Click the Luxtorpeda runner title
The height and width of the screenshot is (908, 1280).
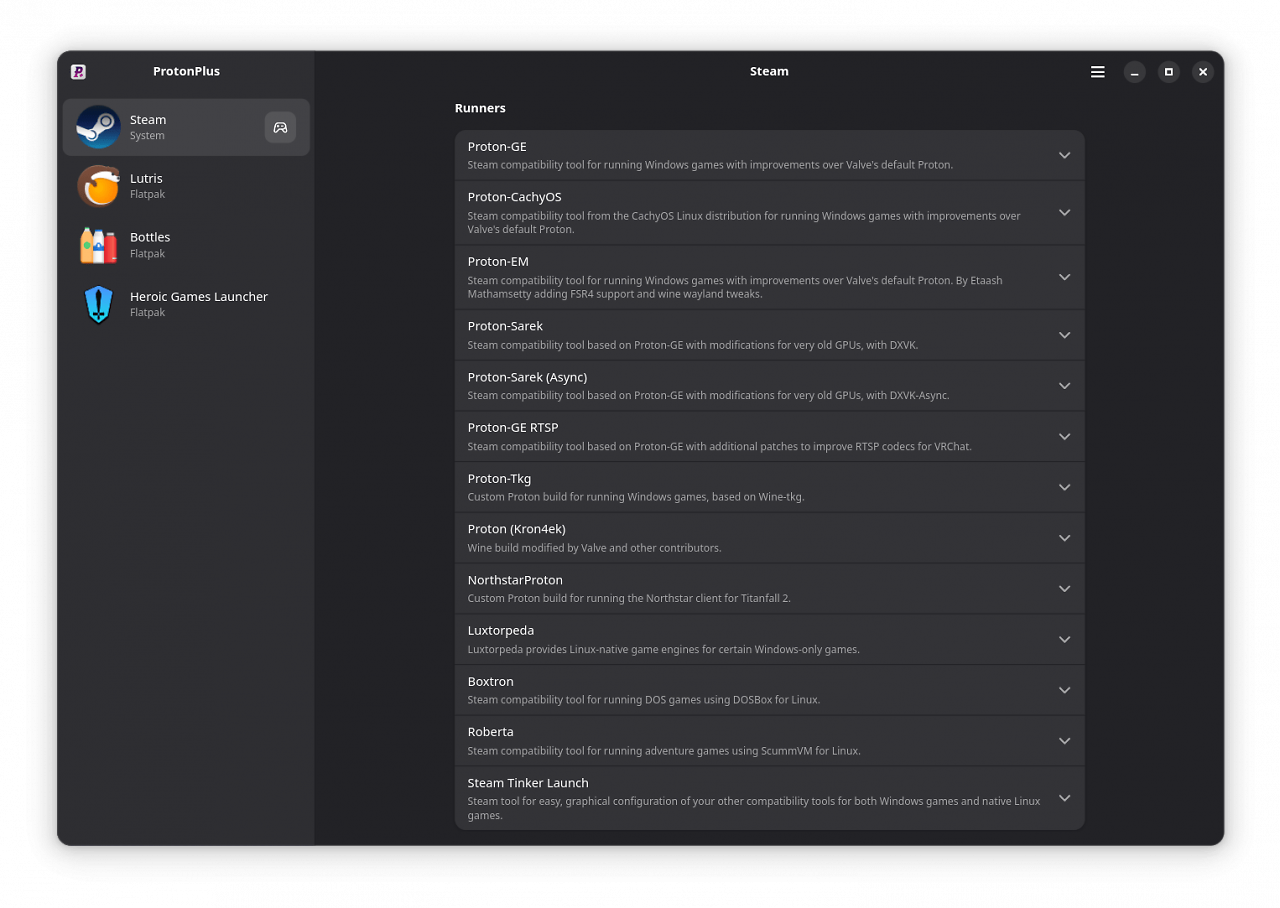click(x=501, y=631)
